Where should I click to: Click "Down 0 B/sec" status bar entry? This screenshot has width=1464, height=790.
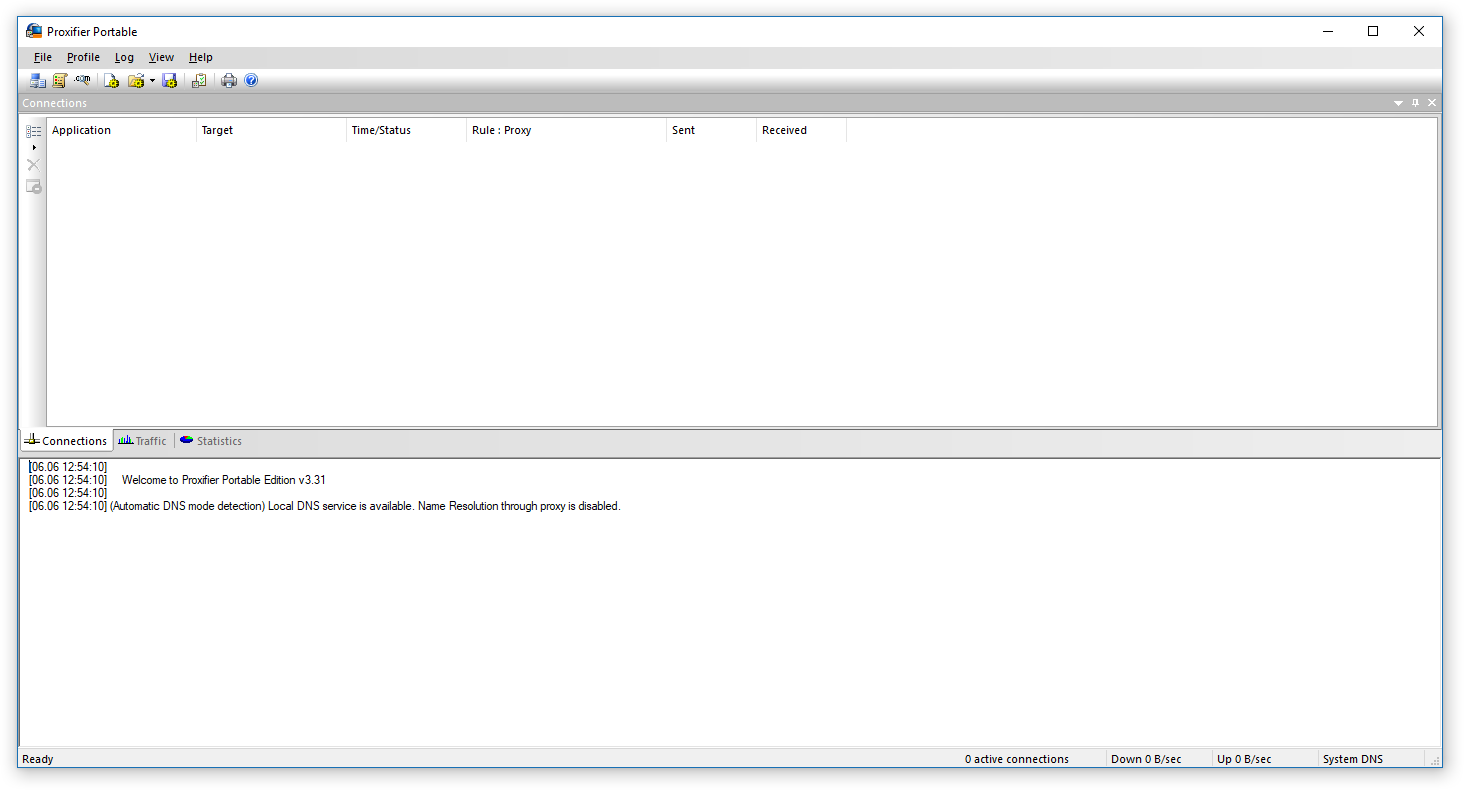pyautogui.click(x=1146, y=759)
